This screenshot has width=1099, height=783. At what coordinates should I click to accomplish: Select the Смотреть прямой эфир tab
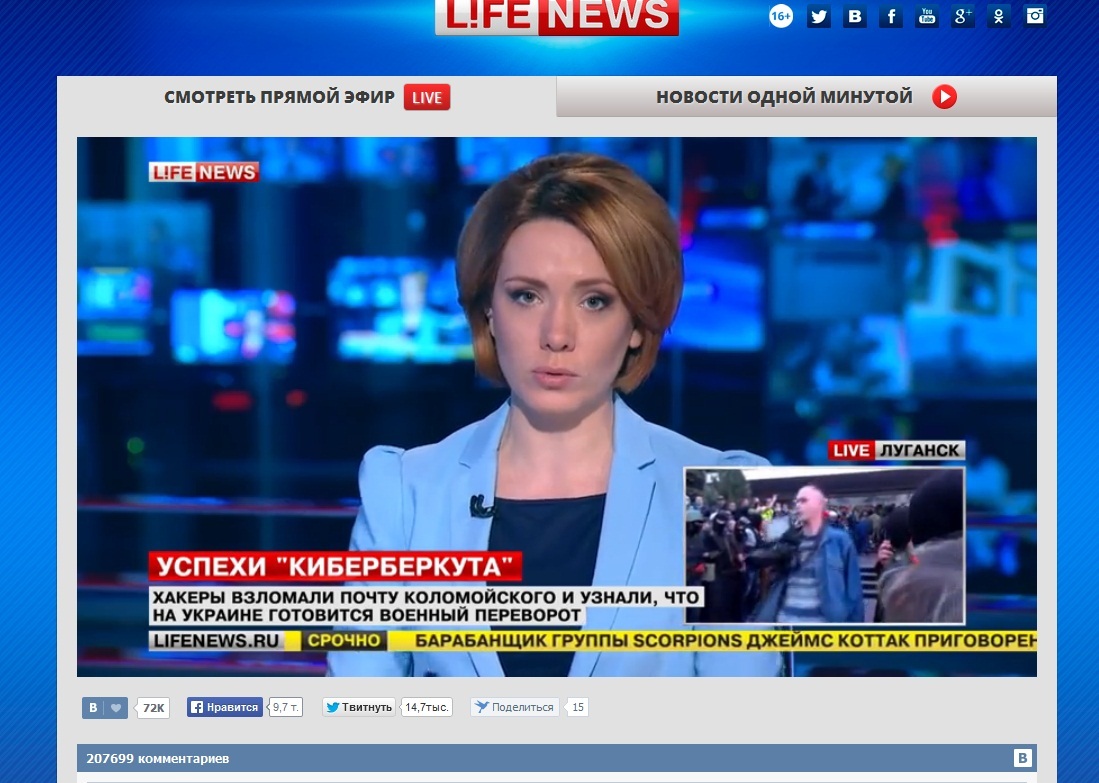pyautogui.click(x=307, y=97)
